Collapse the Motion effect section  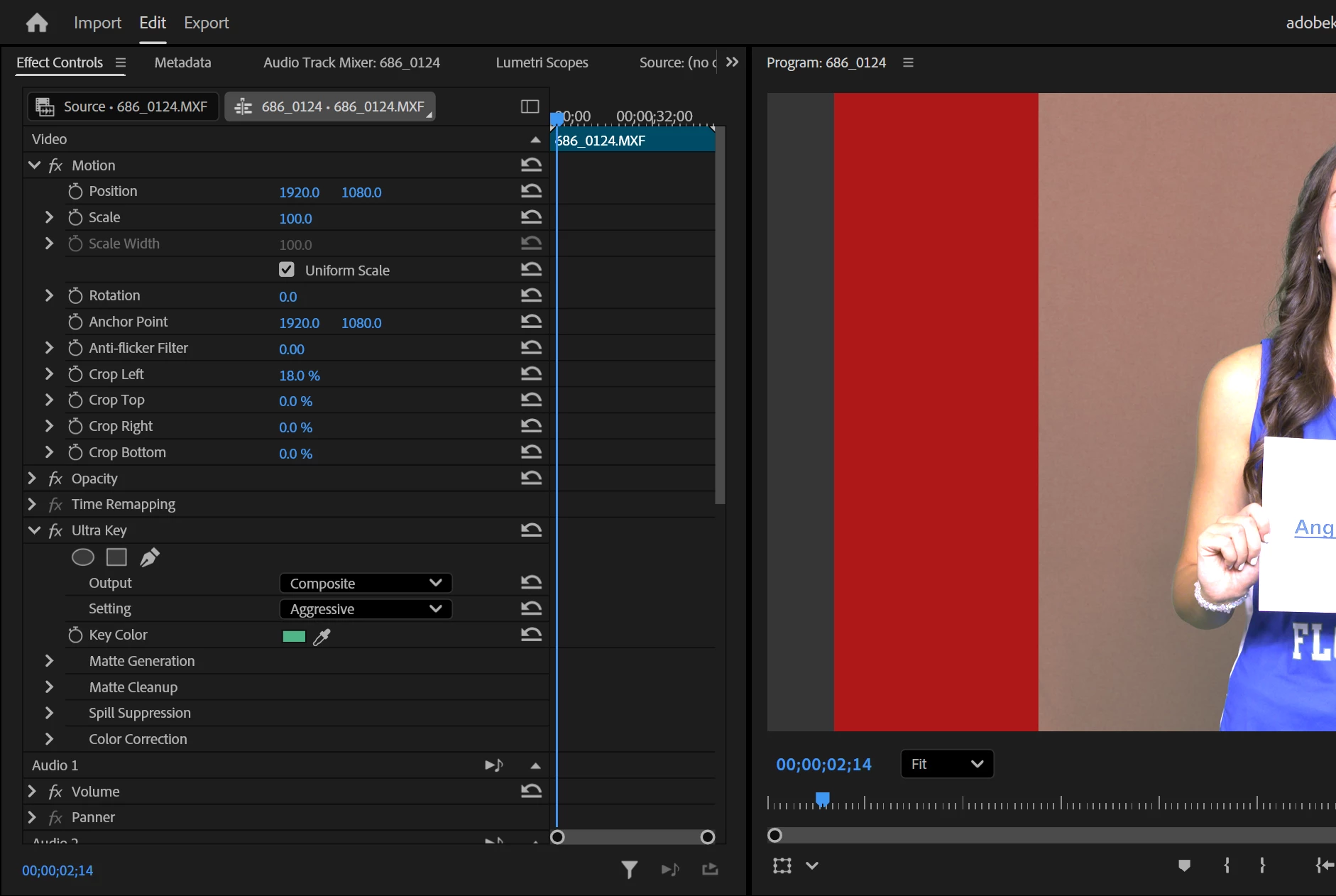pos(34,165)
